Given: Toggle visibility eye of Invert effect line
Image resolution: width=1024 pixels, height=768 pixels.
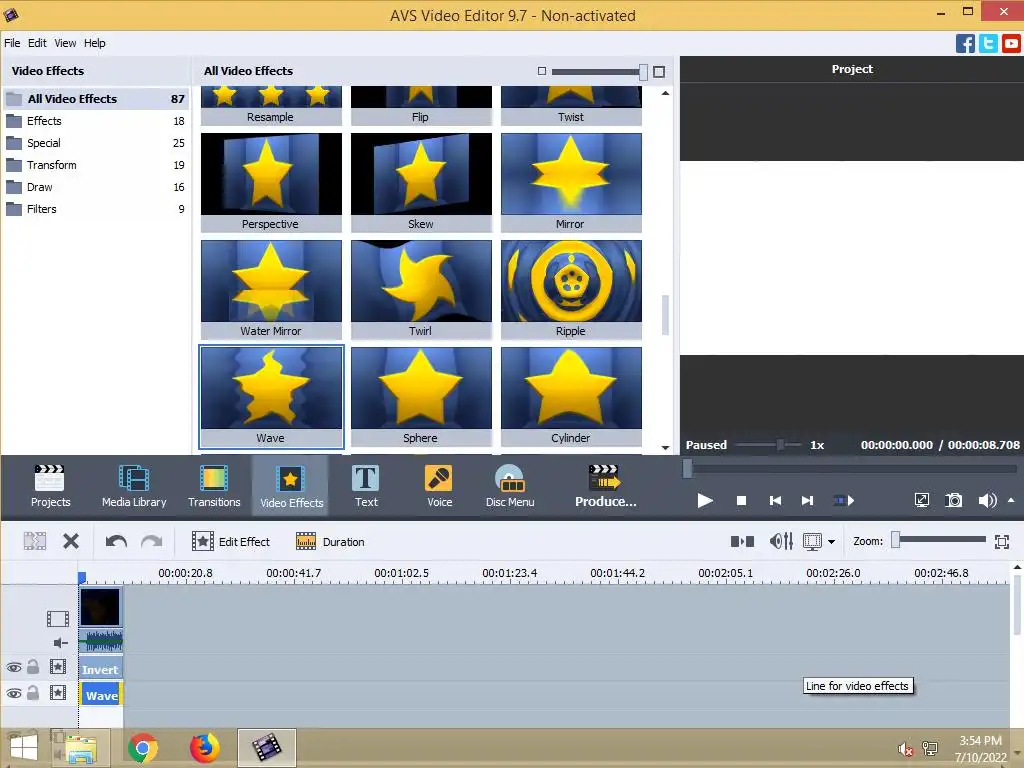Looking at the screenshot, I should tap(14, 667).
